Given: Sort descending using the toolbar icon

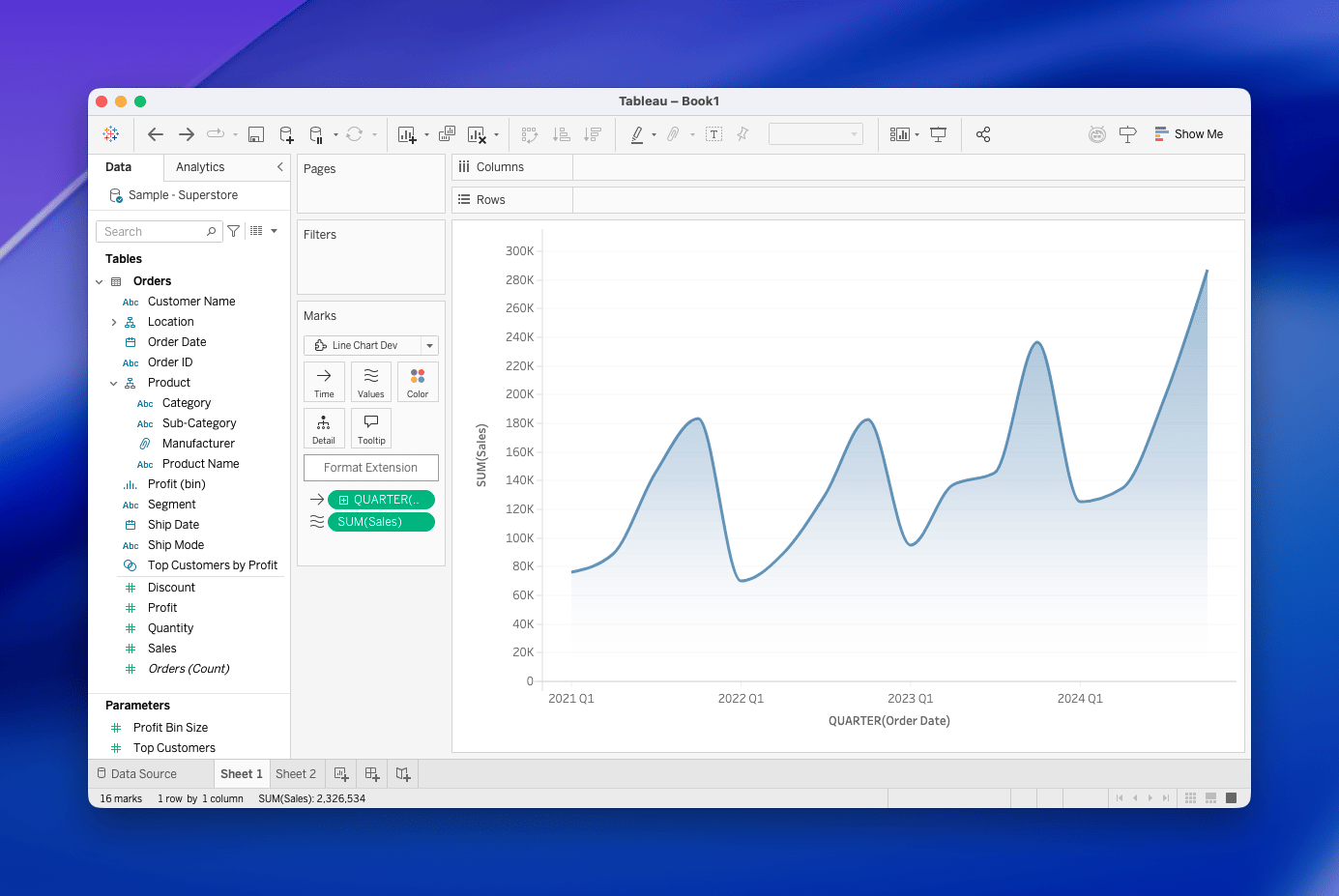Looking at the screenshot, I should (593, 134).
